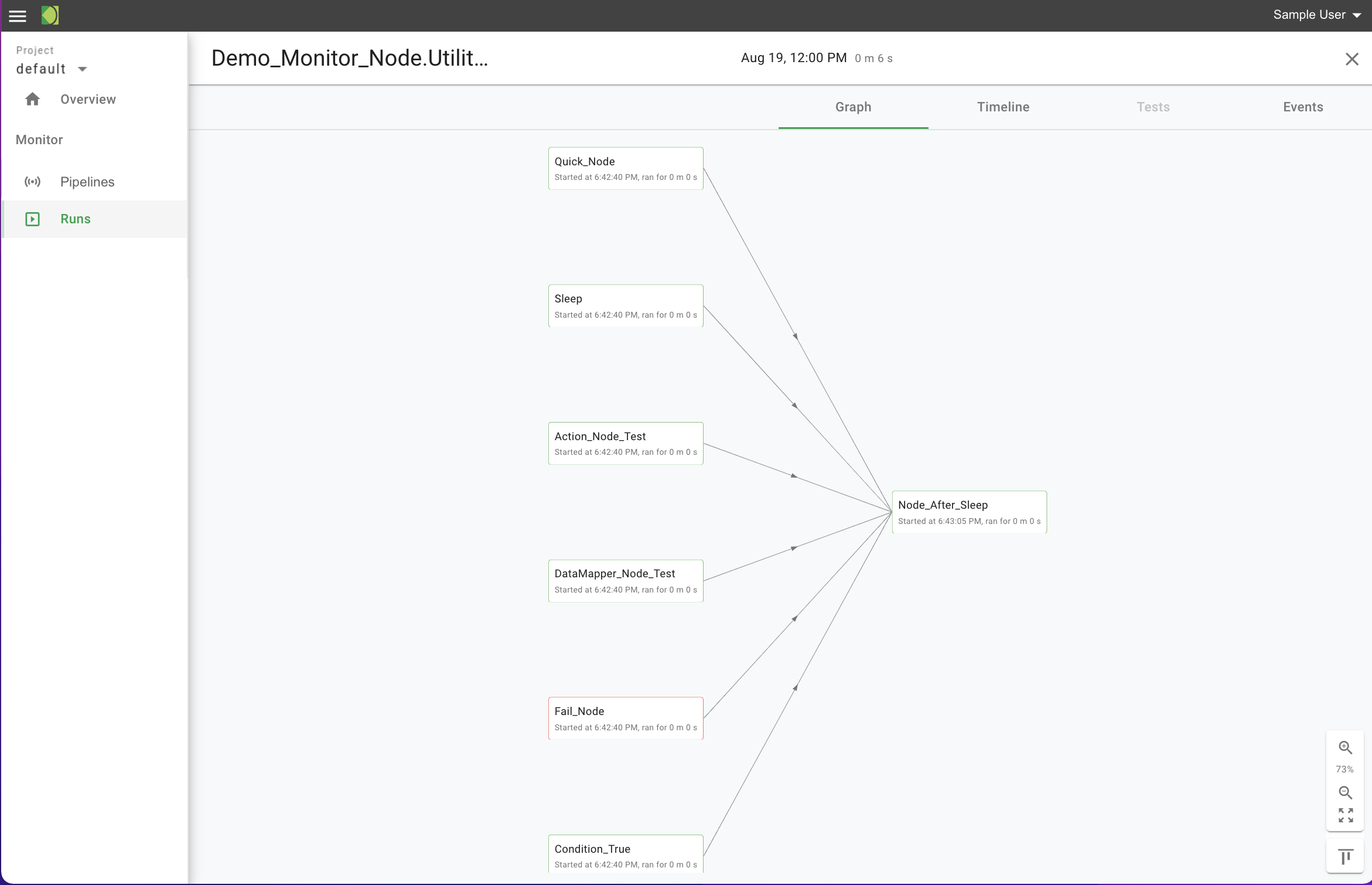Close the run details panel
This screenshot has width=1372, height=885.
point(1351,59)
